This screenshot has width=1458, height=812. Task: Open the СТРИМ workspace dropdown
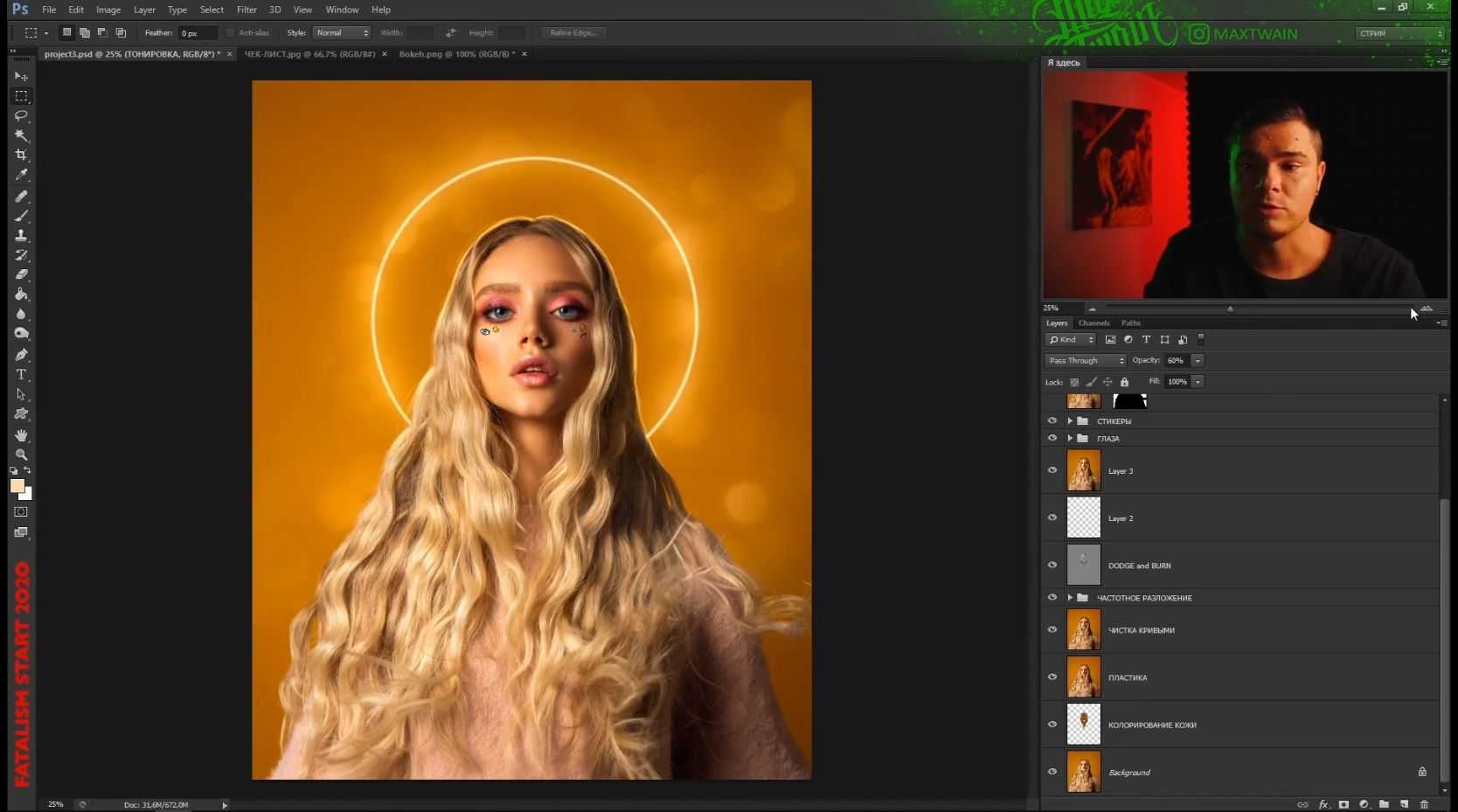pos(1399,33)
